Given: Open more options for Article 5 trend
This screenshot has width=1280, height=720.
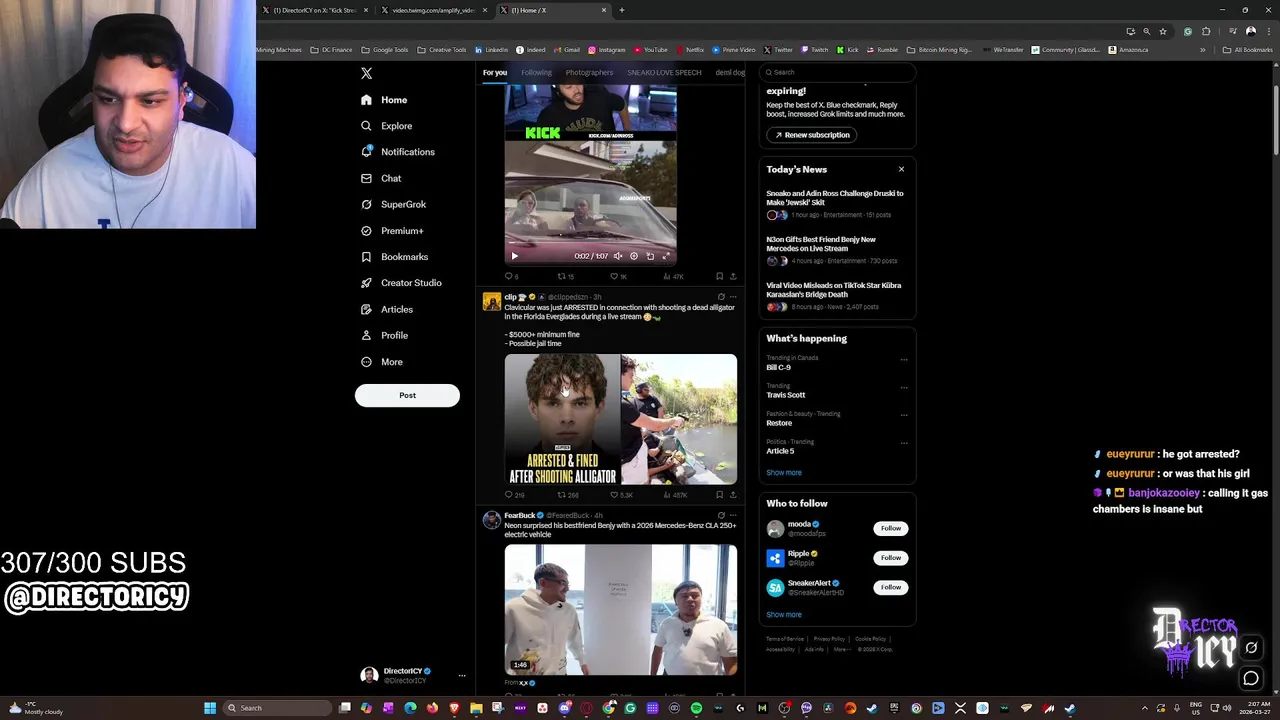Looking at the screenshot, I should tap(904, 443).
